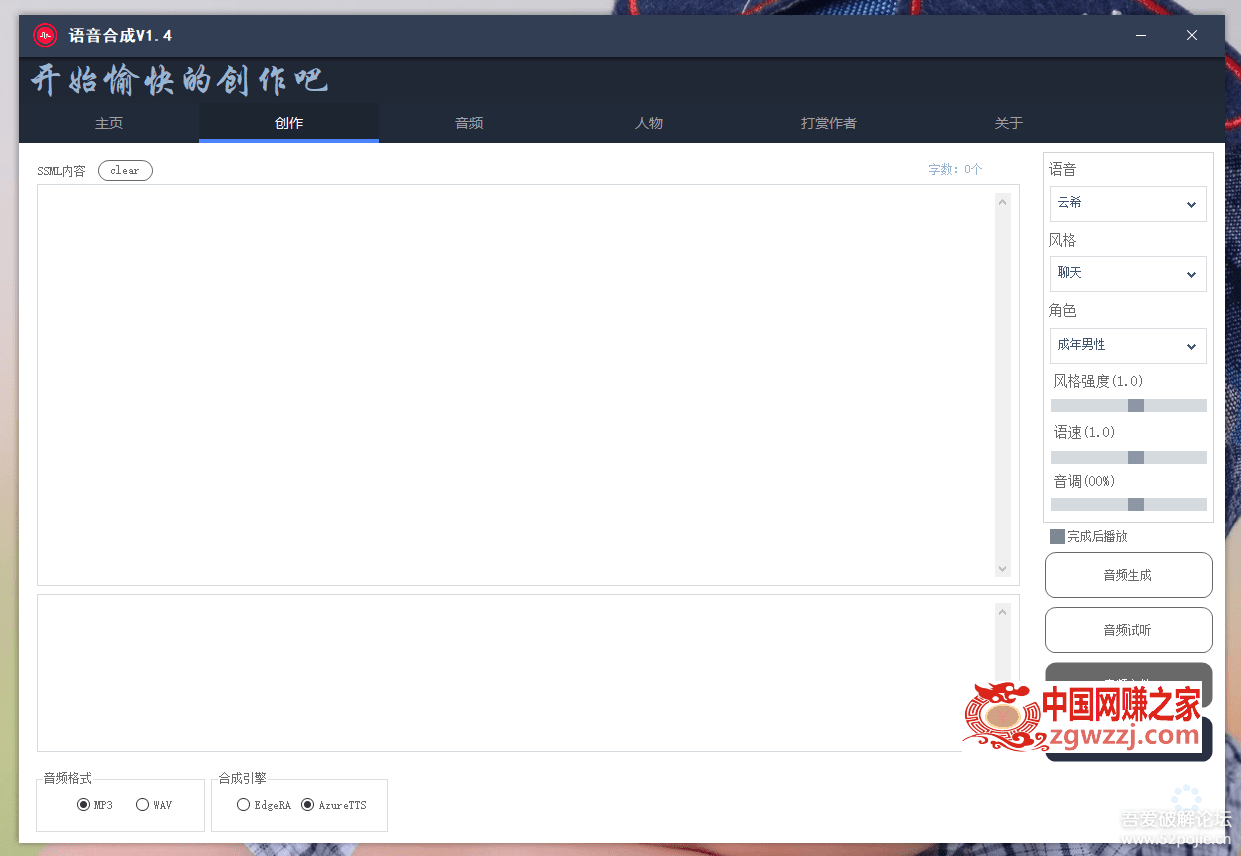Click the 语速 slider handle
Screen dimensions: 1241x856
pyautogui.click(x=1136, y=457)
